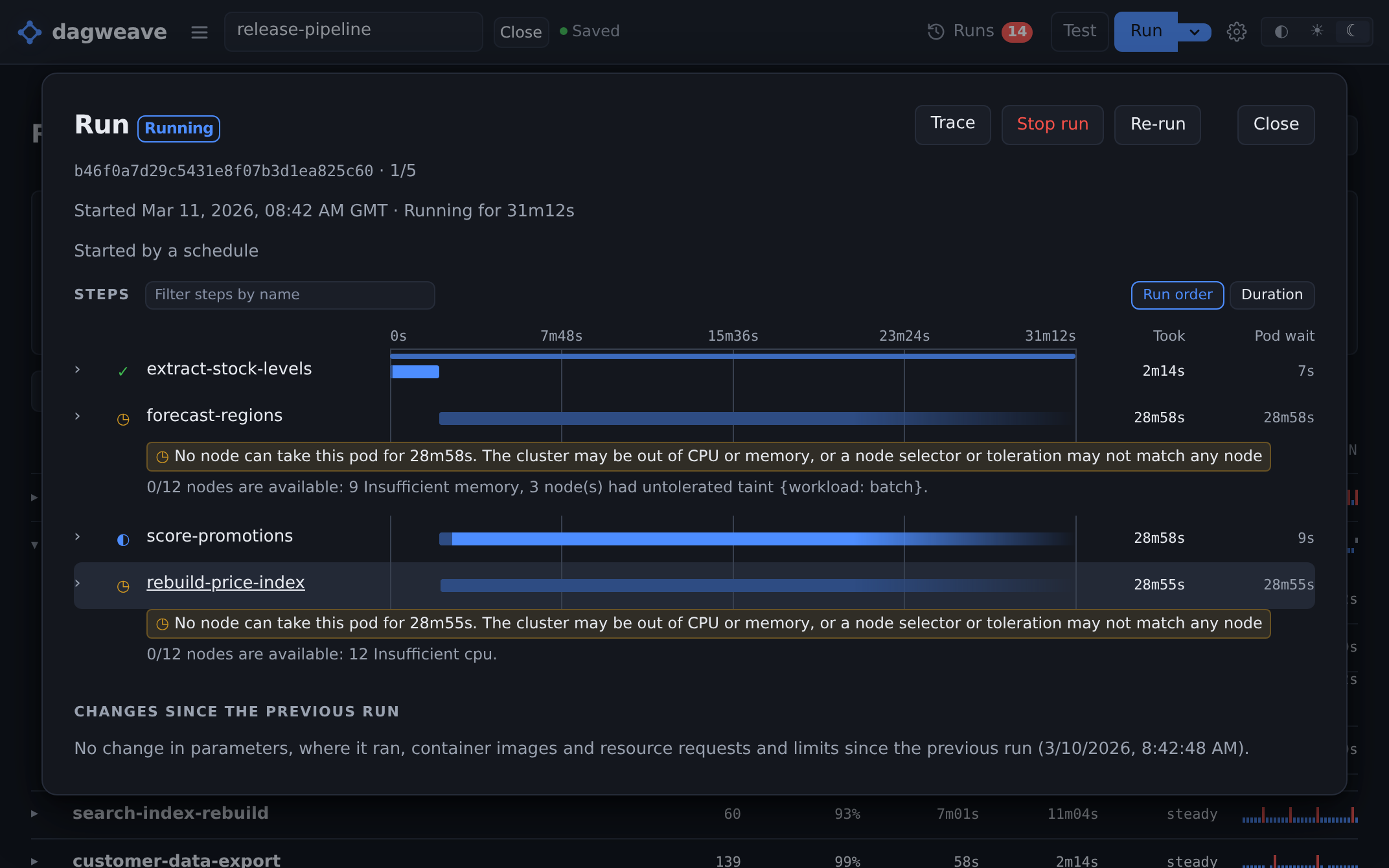Select the forecast-regions step name
Viewport: 1389px width, 868px height.
(x=214, y=415)
